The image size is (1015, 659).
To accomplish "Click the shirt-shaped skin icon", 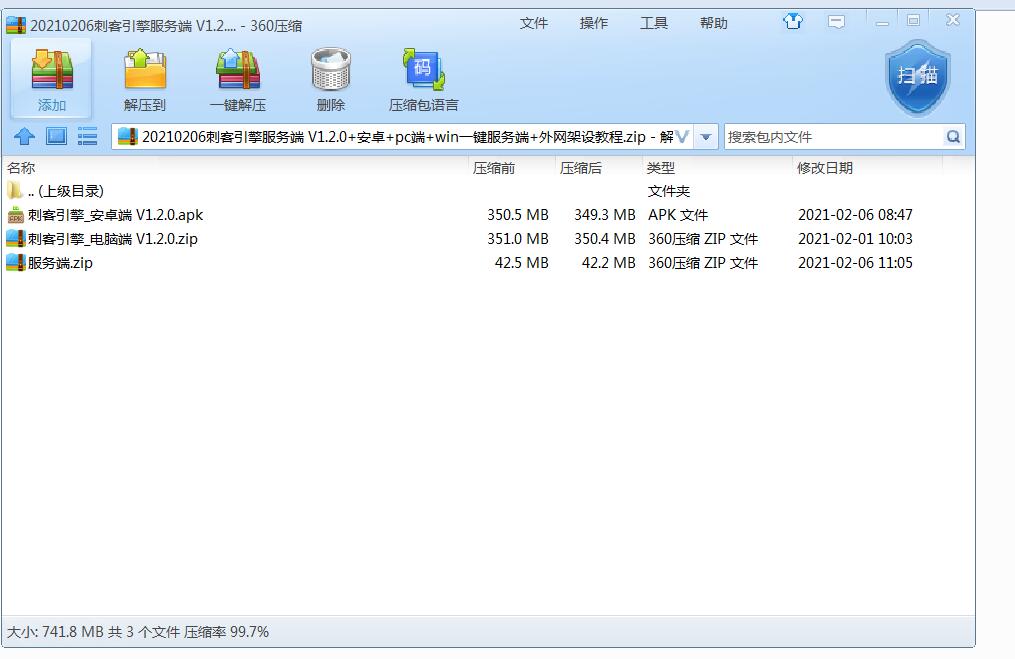I will click(x=793, y=21).
